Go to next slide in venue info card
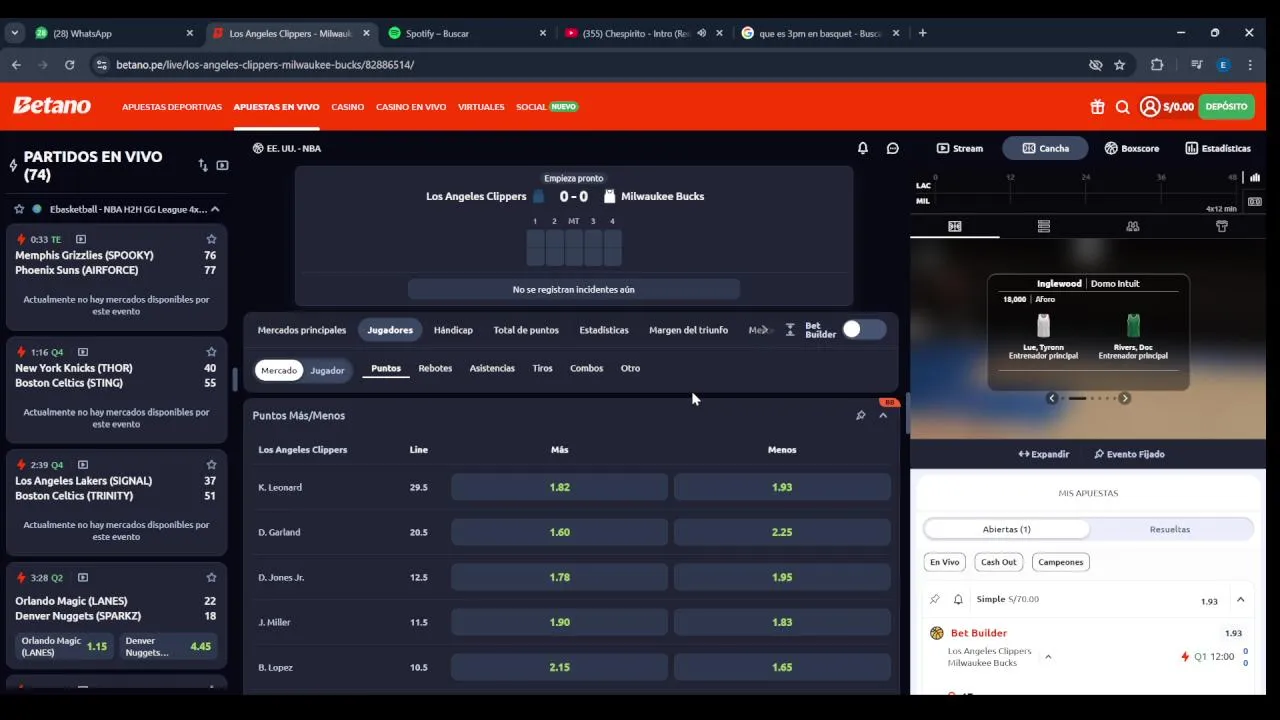 (1124, 398)
